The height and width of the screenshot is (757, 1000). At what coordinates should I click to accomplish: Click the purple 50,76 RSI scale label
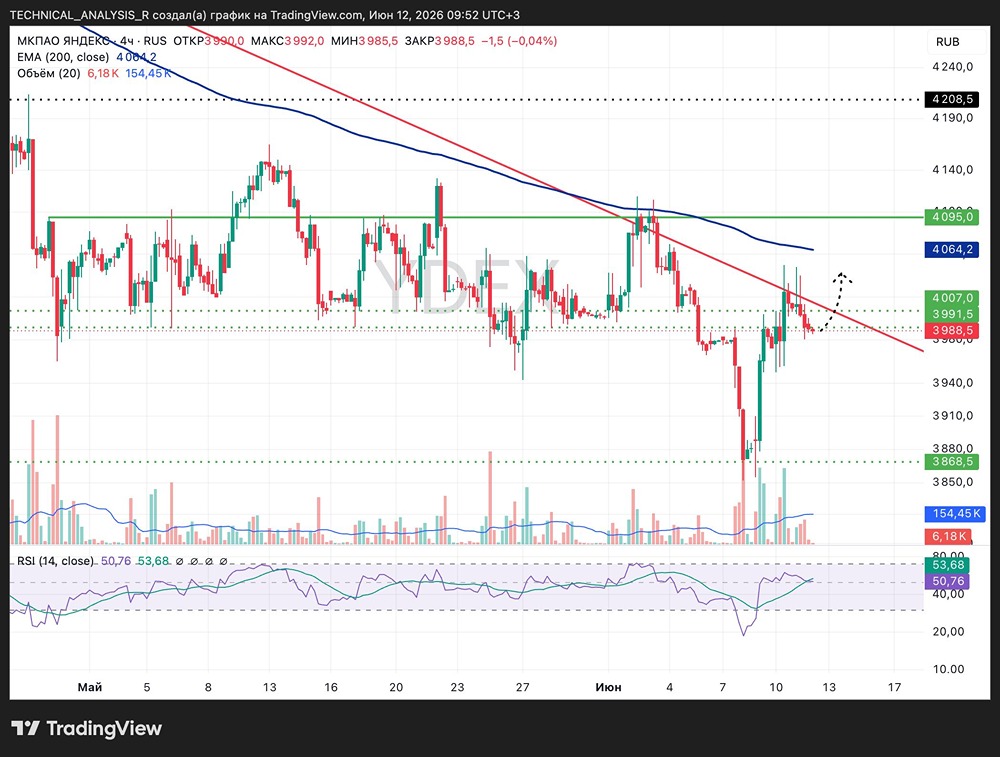pyautogui.click(x=947, y=581)
